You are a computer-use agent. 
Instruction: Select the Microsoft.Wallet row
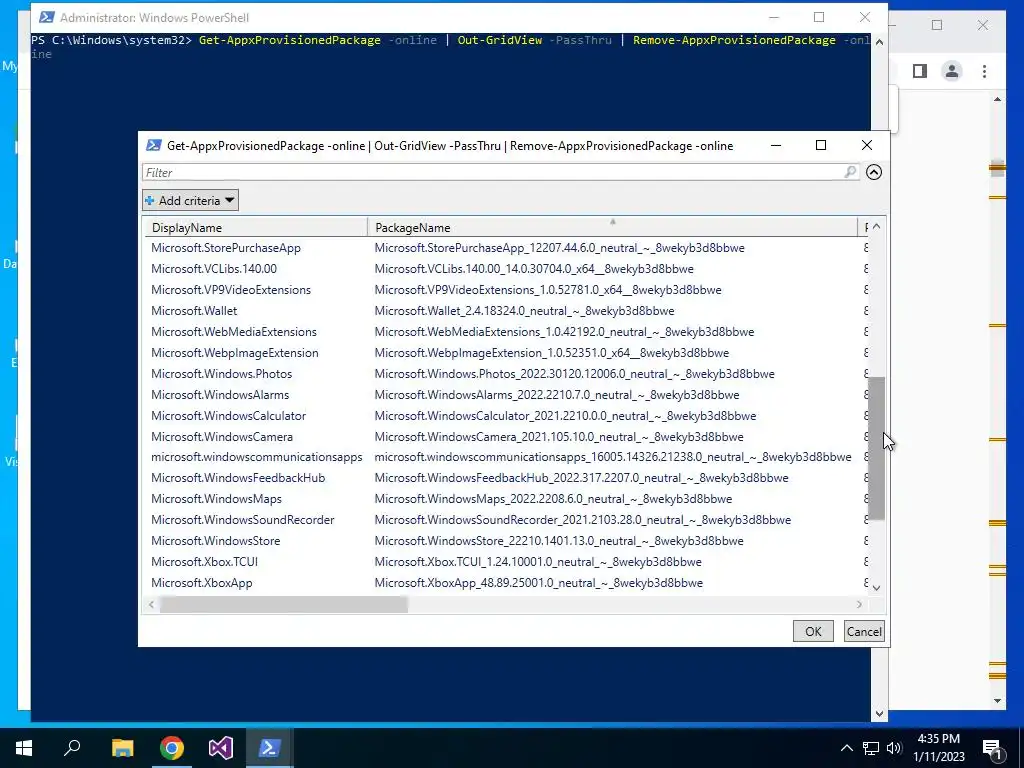pos(505,310)
